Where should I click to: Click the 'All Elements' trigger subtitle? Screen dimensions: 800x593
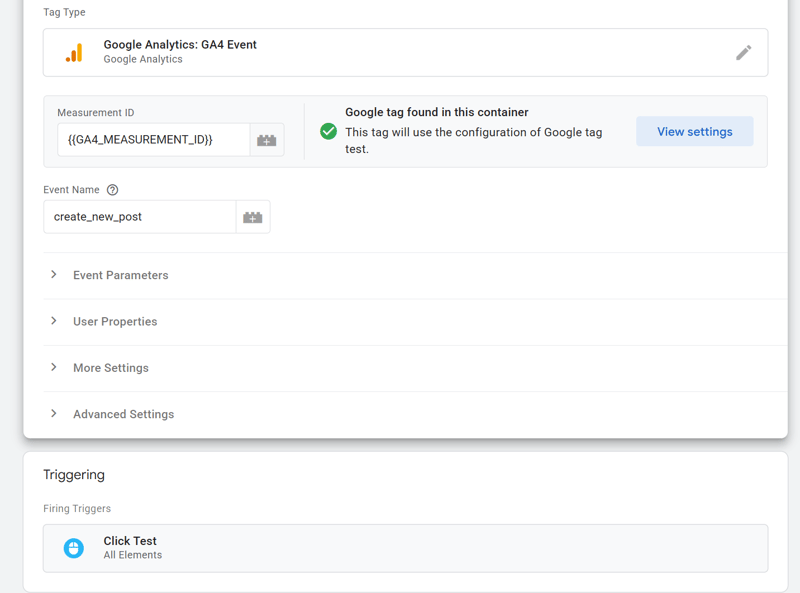[133, 555]
